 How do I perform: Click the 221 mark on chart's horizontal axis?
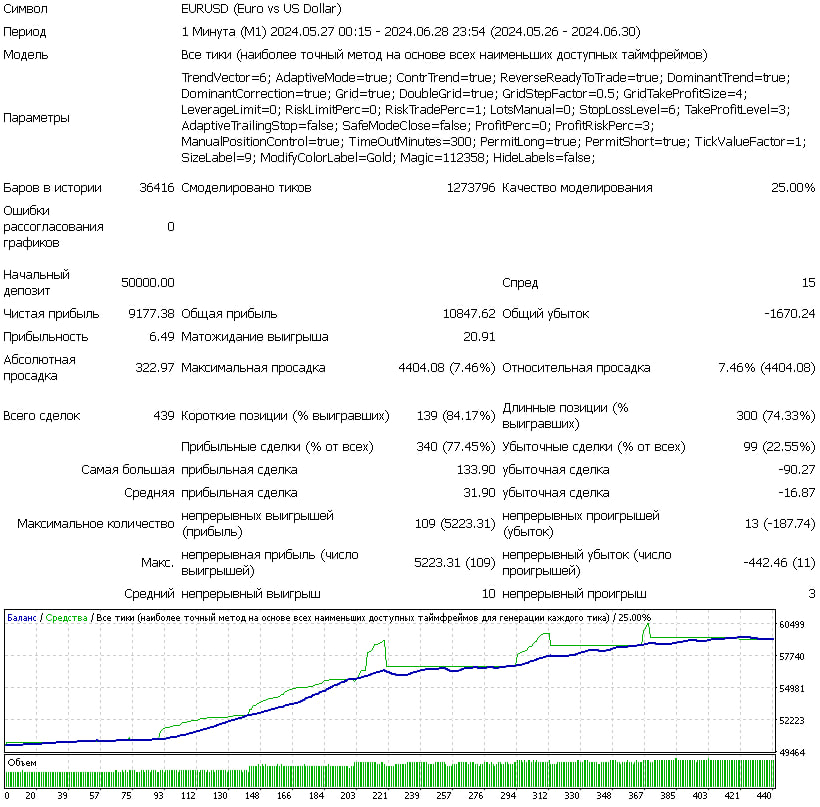pos(379,796)
